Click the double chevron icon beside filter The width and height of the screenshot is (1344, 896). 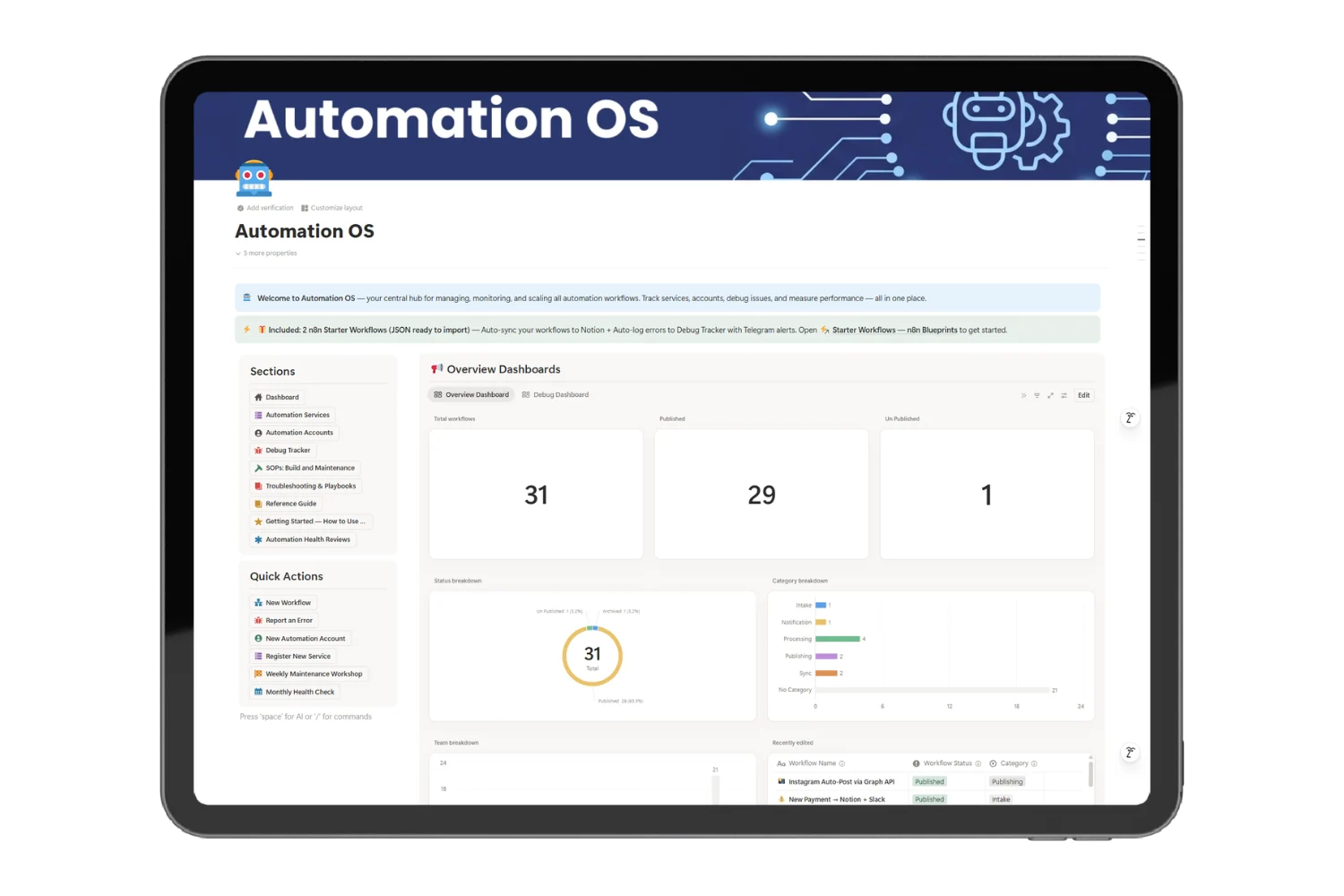click(1023, 395)
